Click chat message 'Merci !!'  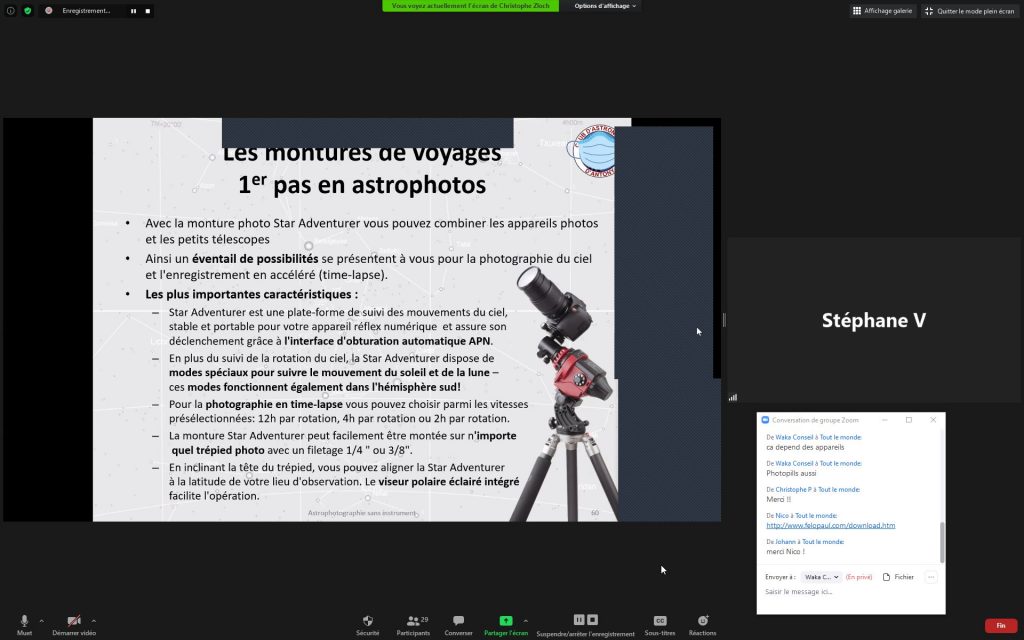click(778, 500)
